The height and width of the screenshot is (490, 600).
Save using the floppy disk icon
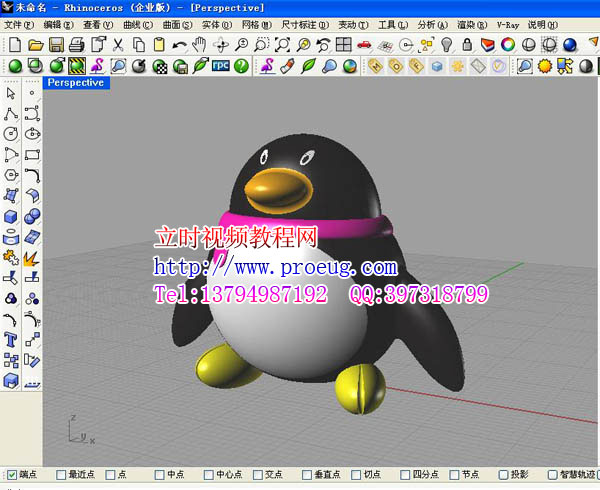click(x=56, y=45)
